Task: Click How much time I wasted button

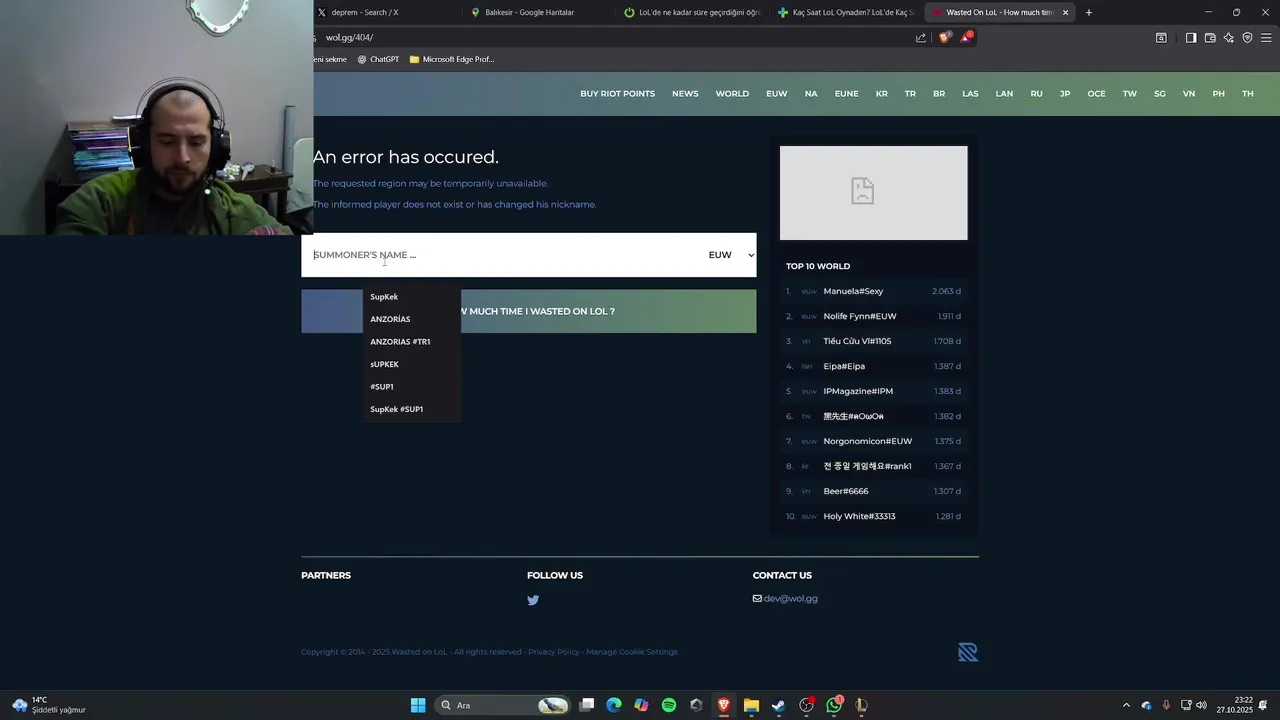Action: pos(529,311)
